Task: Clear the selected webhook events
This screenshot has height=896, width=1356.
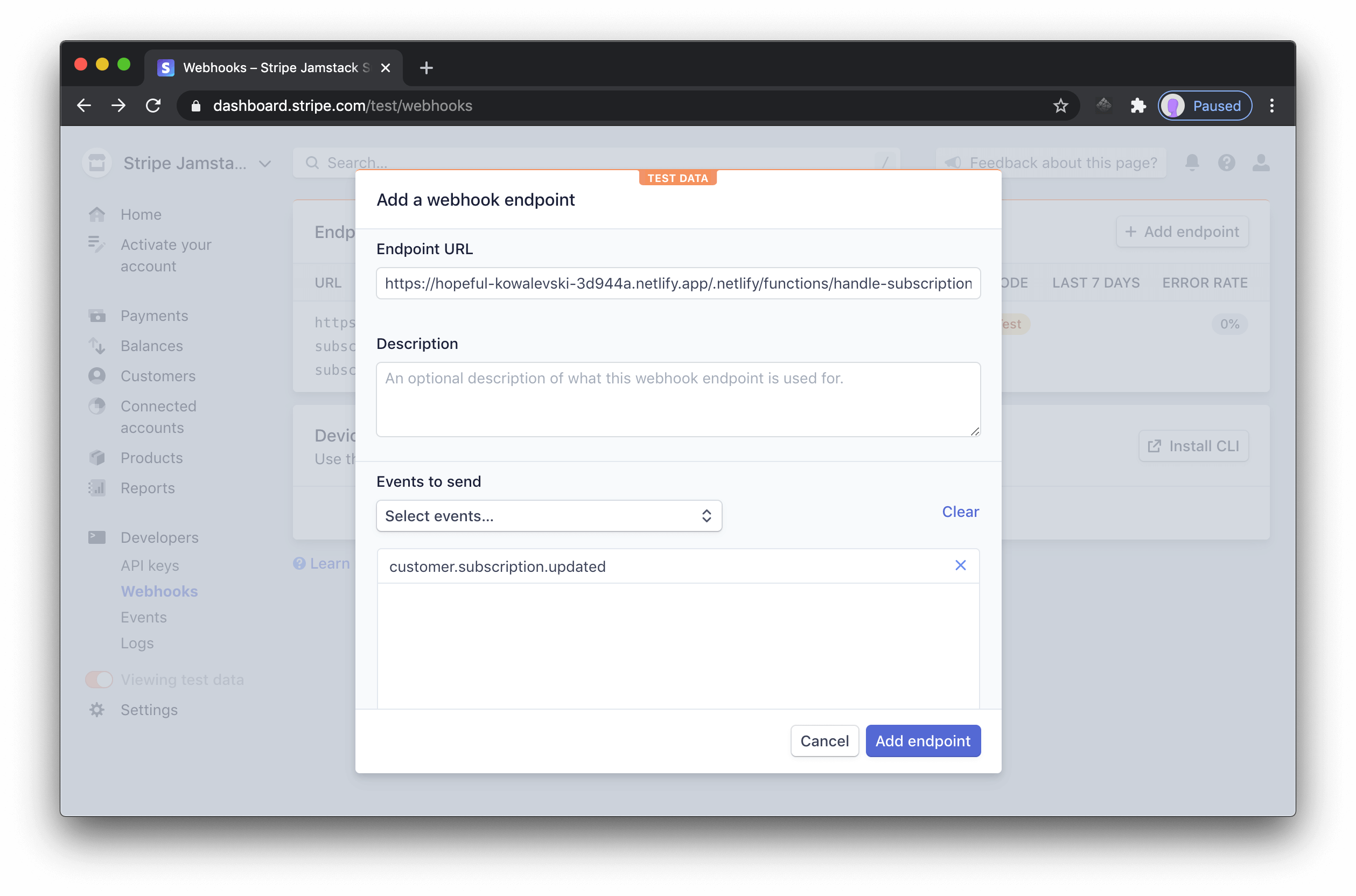Action: (958, 511)
